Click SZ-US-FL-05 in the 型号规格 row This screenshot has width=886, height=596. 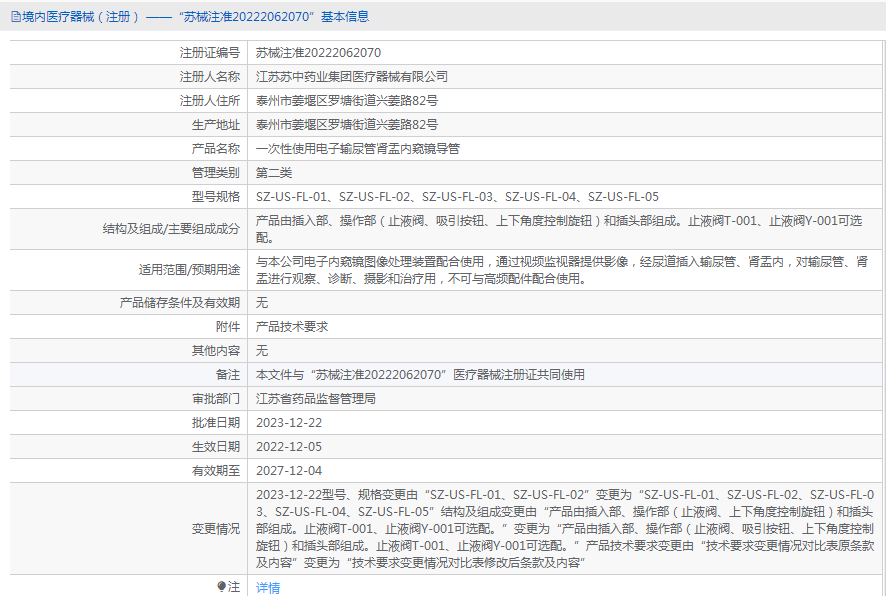tap(623, 197)
